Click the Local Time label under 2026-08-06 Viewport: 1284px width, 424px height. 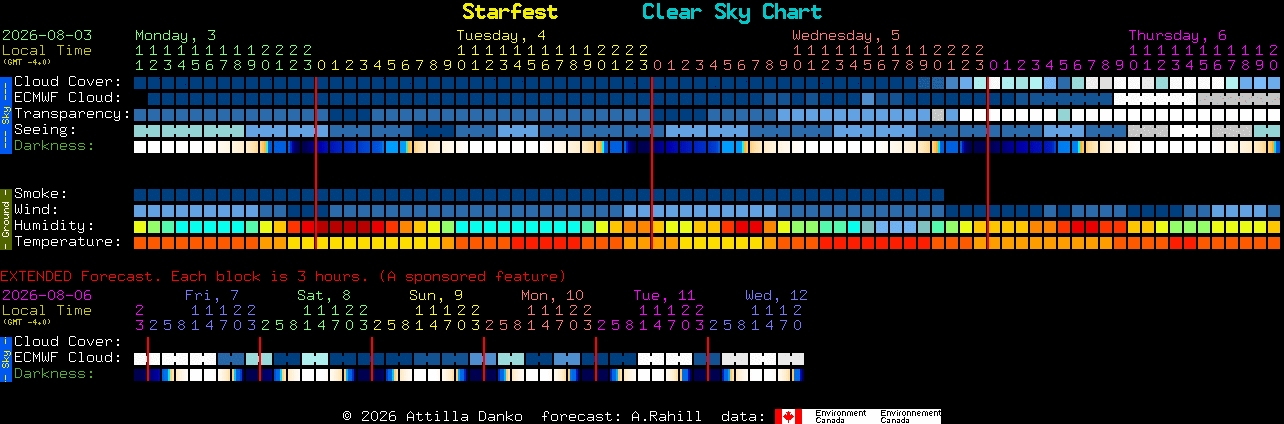[x=47, y=310]
